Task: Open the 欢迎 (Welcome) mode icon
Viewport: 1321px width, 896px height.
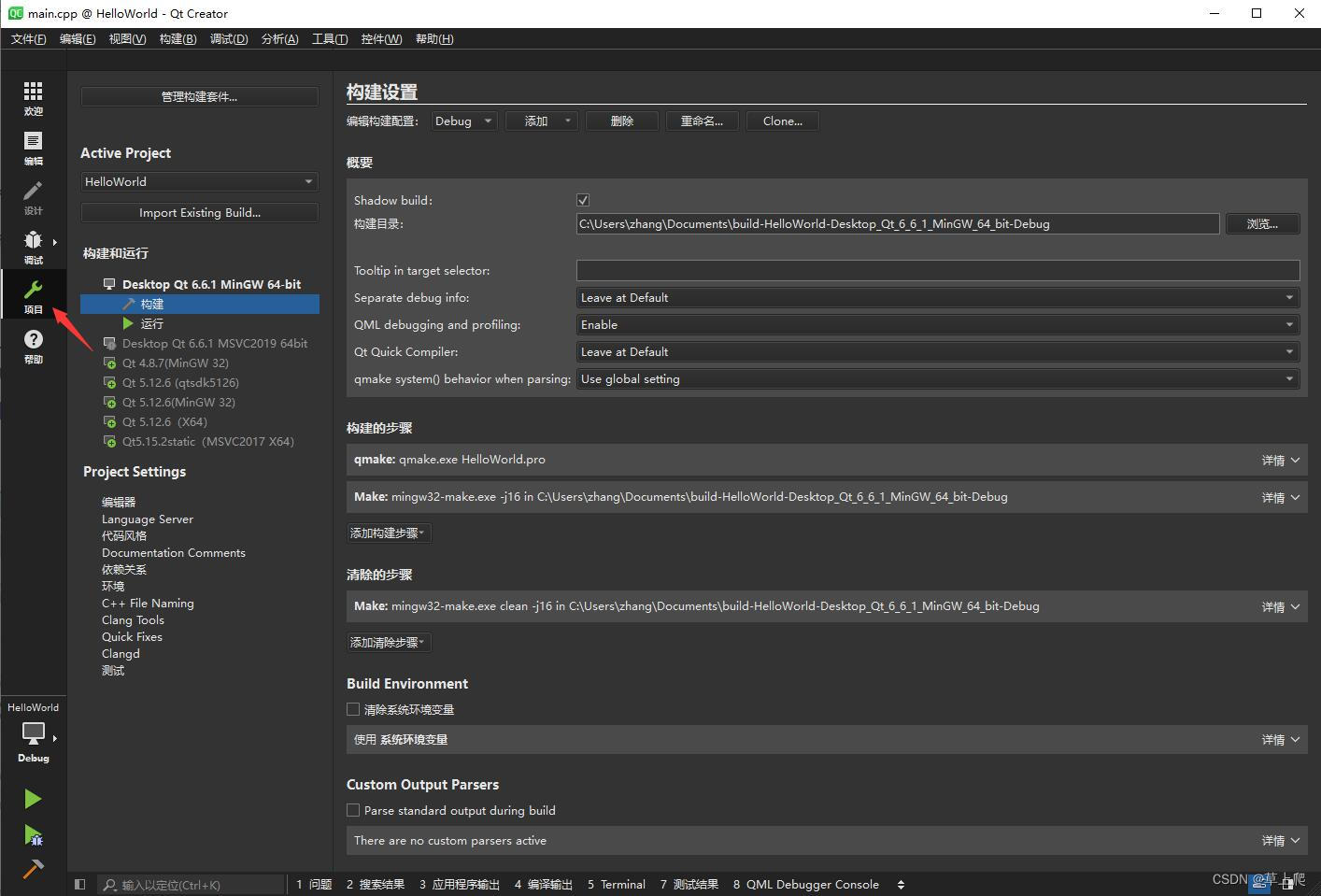Action: [33, 96]
